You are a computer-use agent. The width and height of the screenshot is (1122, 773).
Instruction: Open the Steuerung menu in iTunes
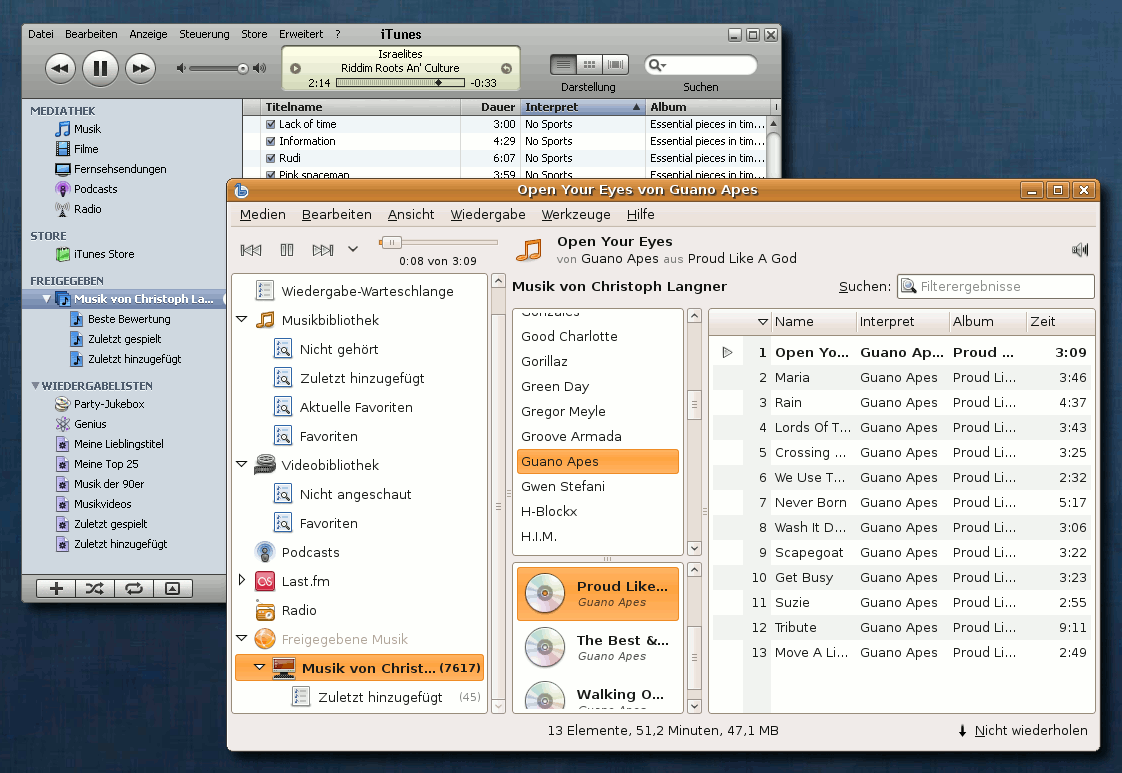(204, 34)
